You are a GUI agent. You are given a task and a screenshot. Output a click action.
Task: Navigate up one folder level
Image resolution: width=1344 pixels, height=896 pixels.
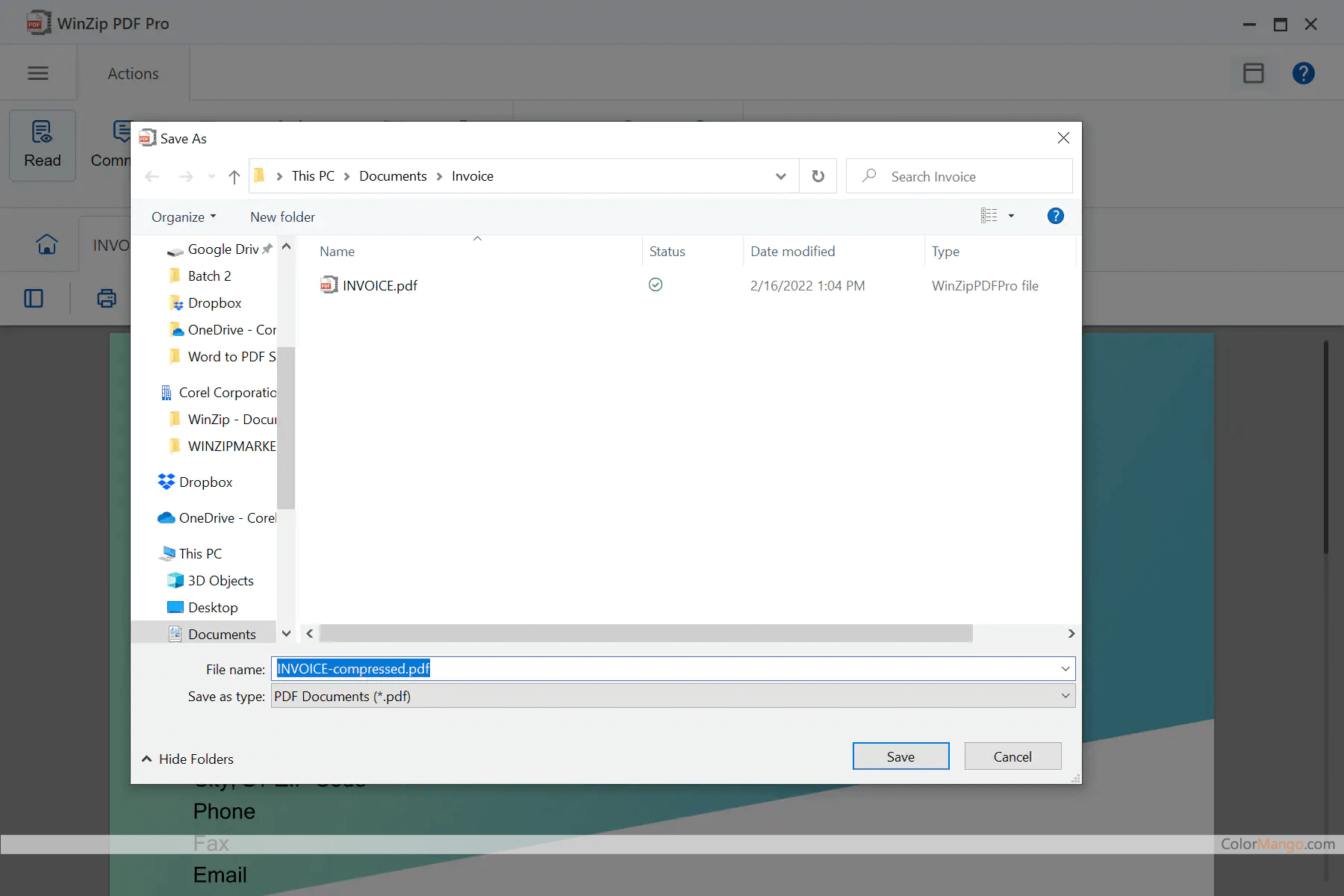pos(234,176)
